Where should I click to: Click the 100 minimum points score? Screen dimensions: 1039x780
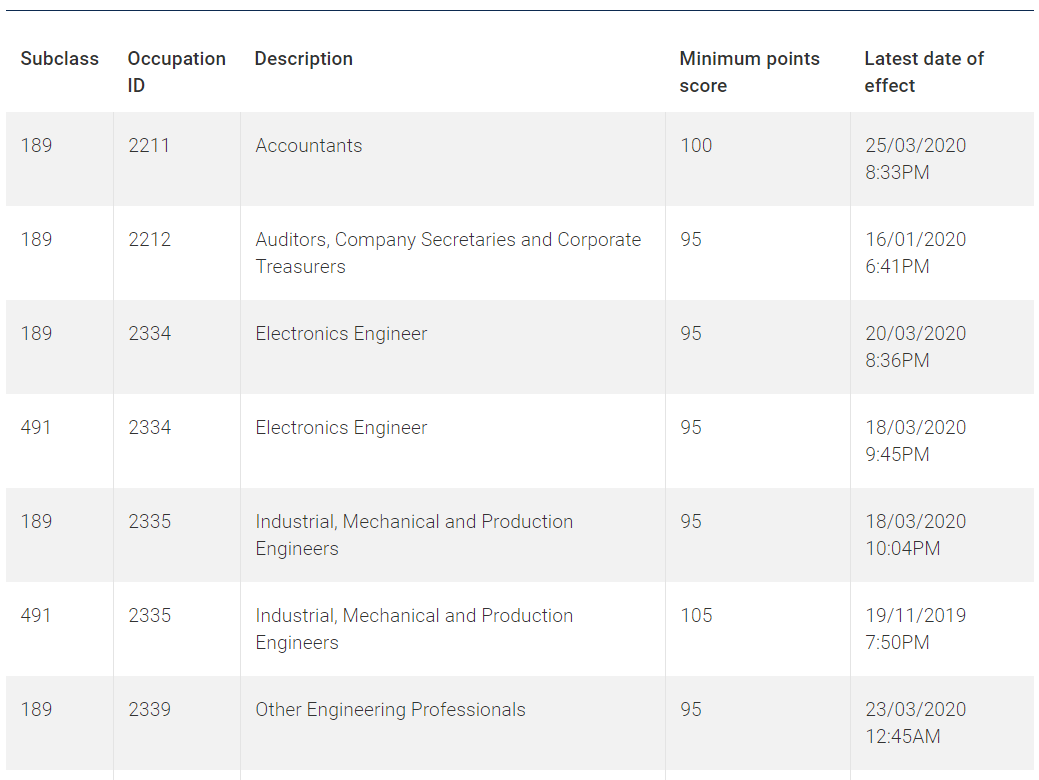tap(696, 146)
